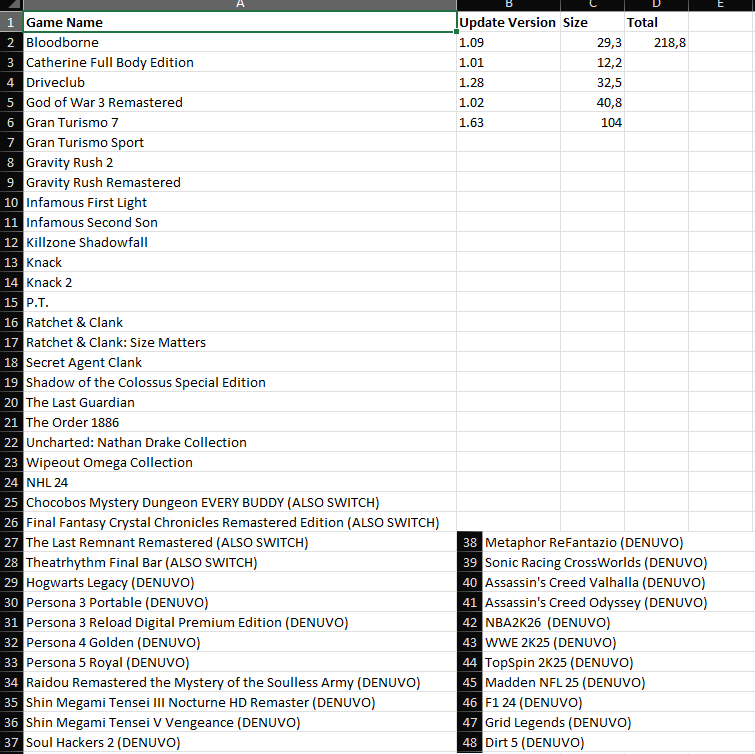
Task: Click row header 13
Action: (x=11, y=262)
